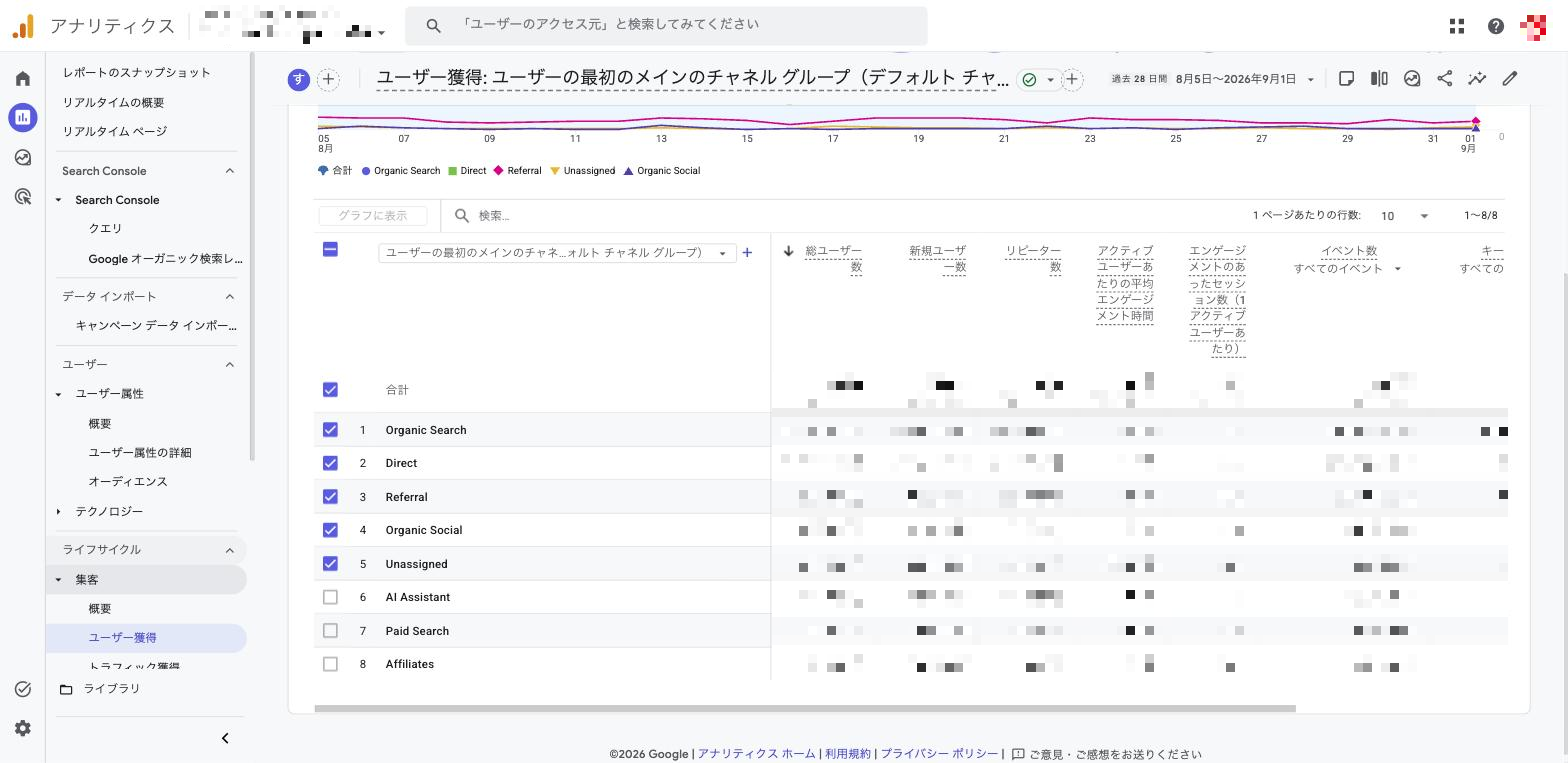Click the Google Analytics logo
1568x763 pixels.
(24, 26)
